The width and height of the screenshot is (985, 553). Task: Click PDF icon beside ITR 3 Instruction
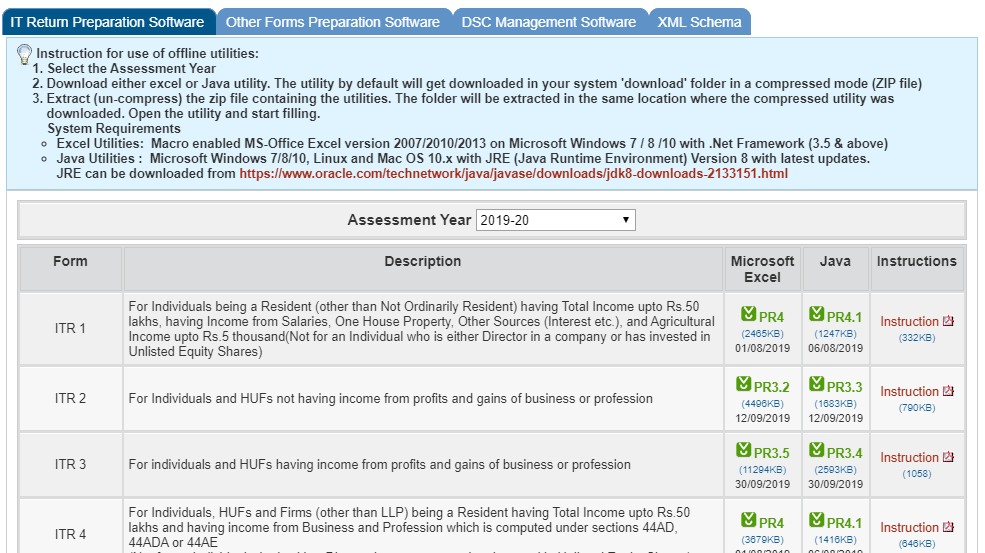click(x=949, y=457)
